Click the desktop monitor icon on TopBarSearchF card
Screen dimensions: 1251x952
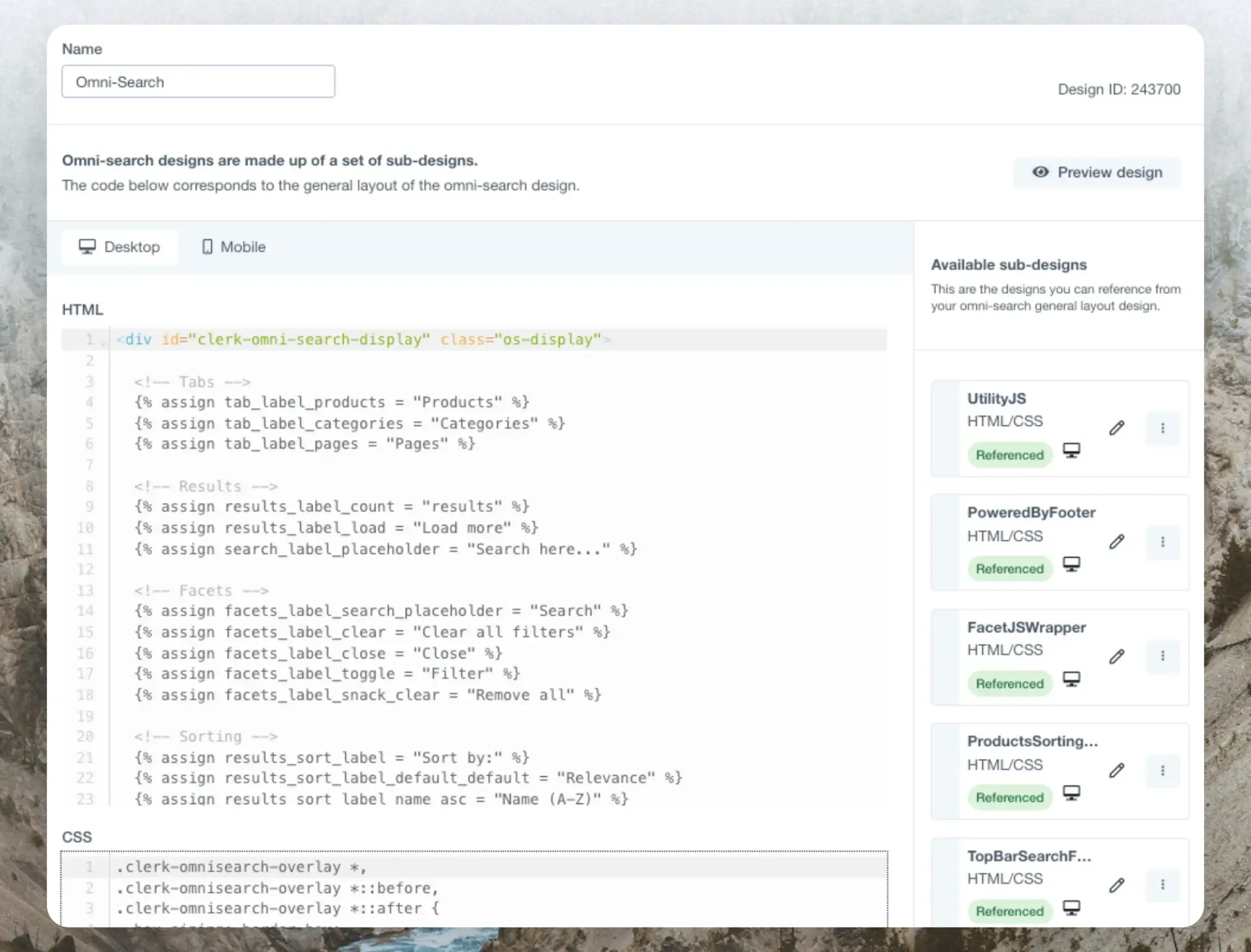1071,908
